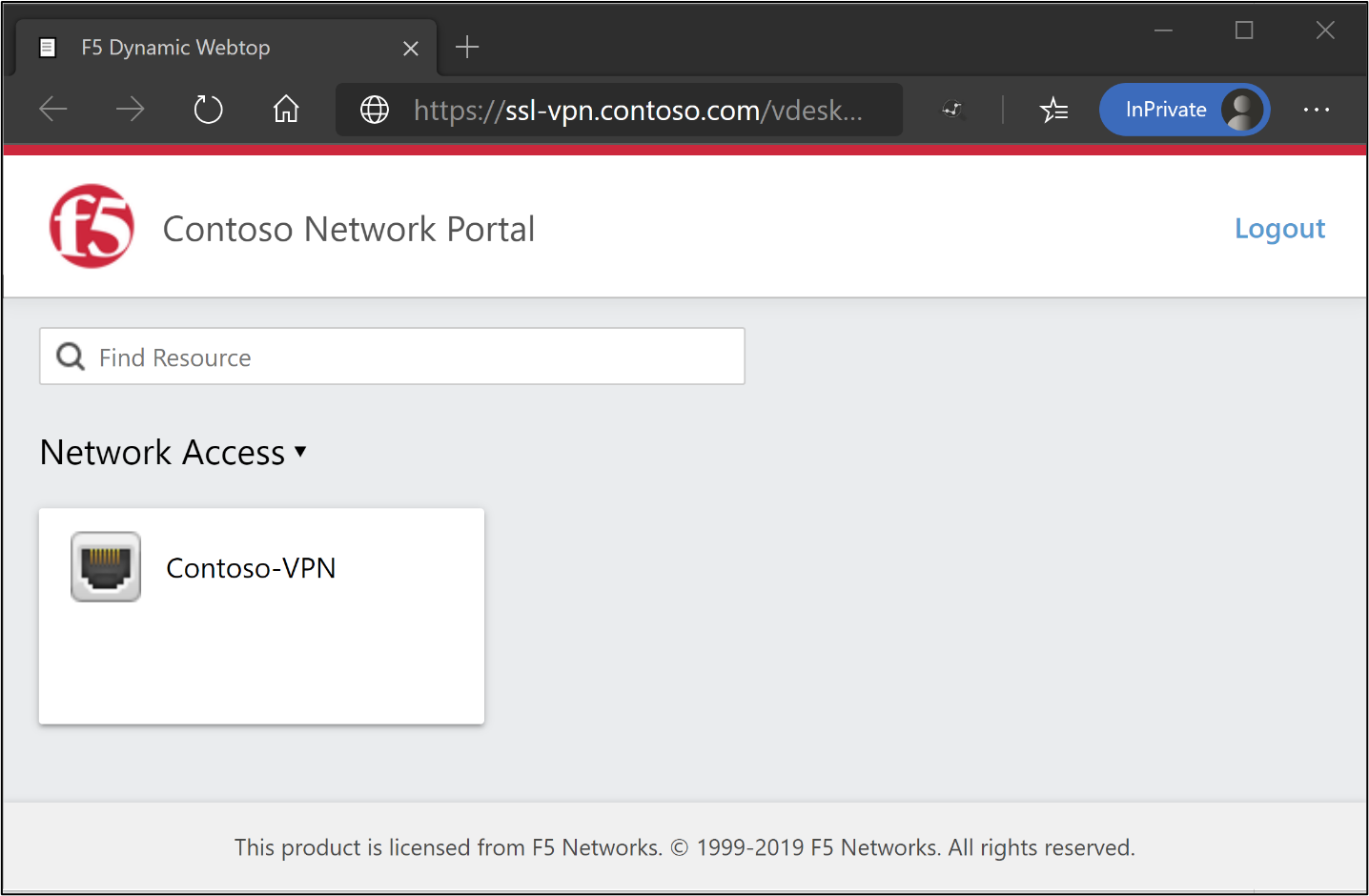This screenshot has width=1369, height=896.
Task: Close the F5 Dynamic Webtop tab
Action: [x=411, y=48]
